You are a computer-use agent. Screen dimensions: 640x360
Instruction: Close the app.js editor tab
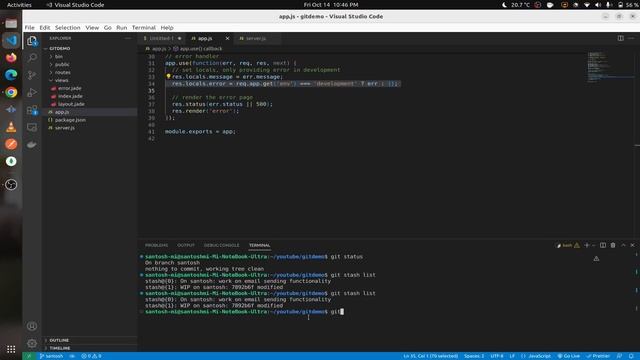pyautogui.click(x=227, y=38)
